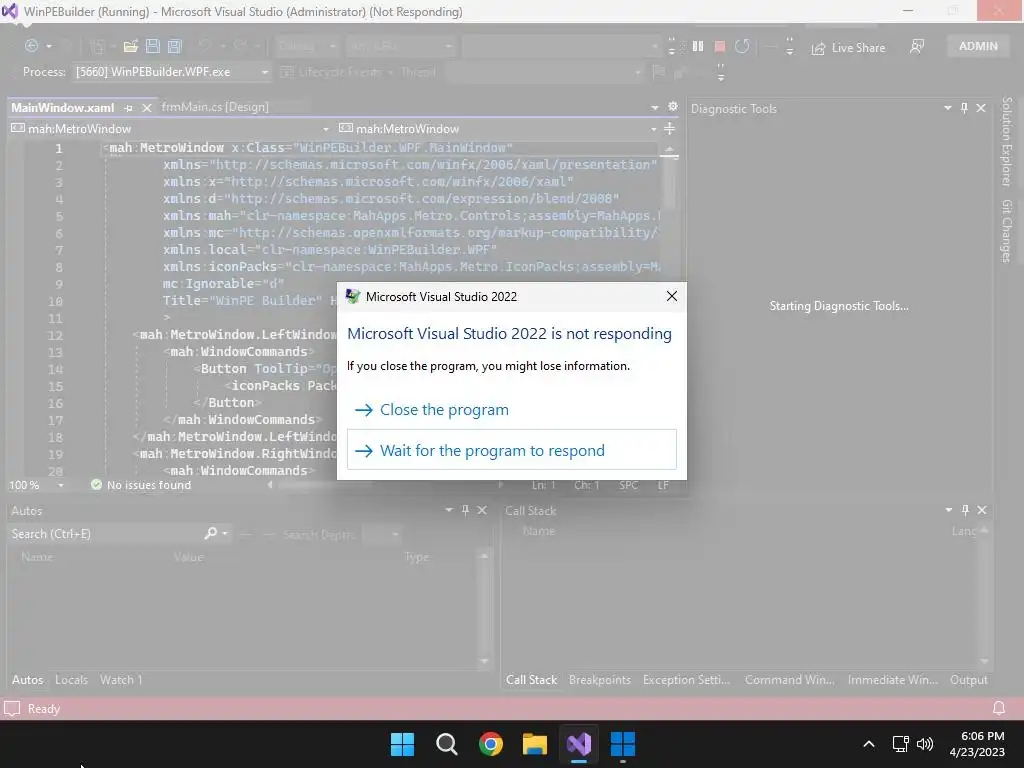Switch to the MainWindow.xaml tab
The image size is (1024, 768).
click(63, 108)
